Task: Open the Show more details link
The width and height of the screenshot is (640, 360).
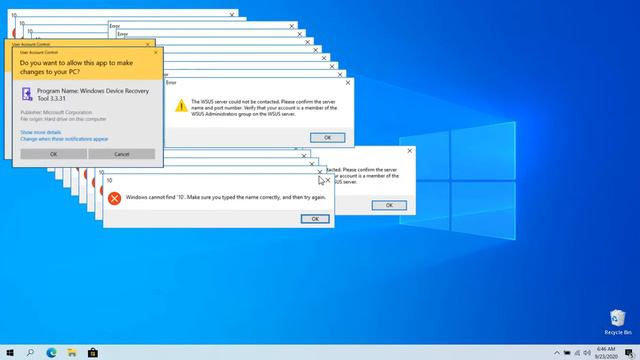Action: tap(40, 132)
